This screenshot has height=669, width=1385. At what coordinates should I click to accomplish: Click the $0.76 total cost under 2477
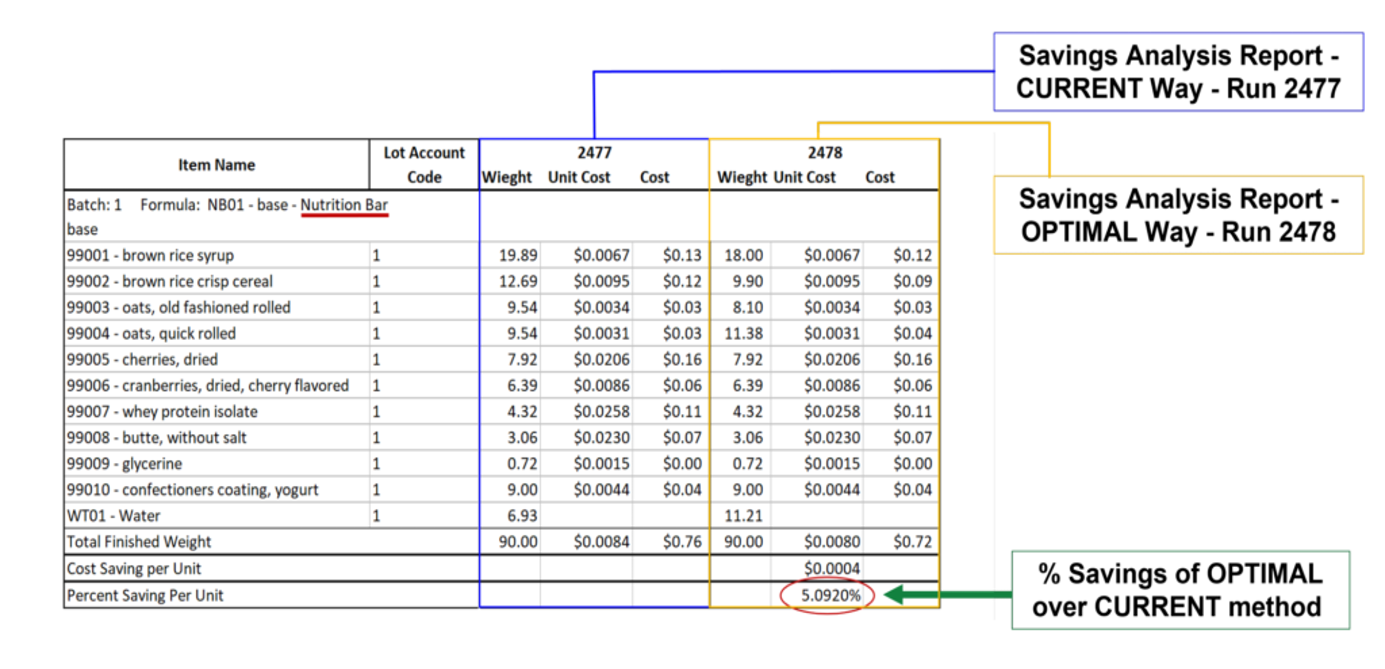coord(682,541)
